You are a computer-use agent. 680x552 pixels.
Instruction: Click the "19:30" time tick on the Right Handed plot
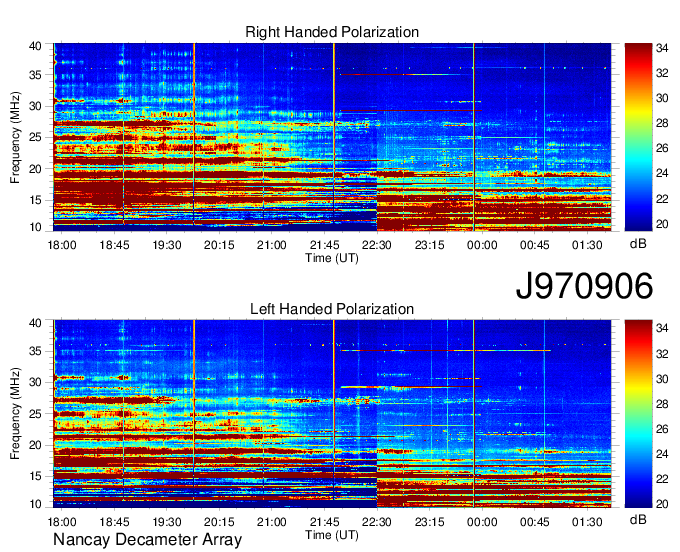coord(167,245)
